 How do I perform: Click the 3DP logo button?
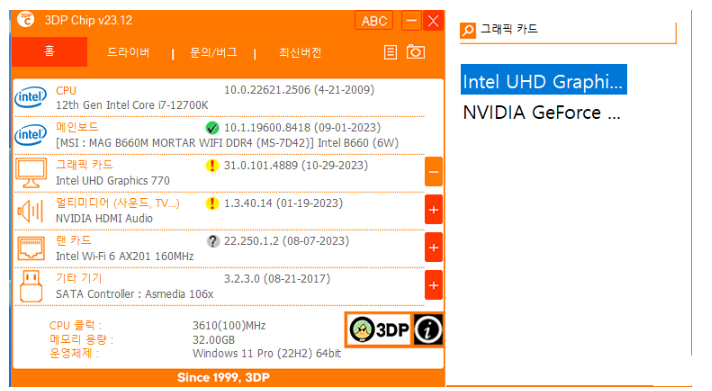pyautogui.click(x=379, y=329)
